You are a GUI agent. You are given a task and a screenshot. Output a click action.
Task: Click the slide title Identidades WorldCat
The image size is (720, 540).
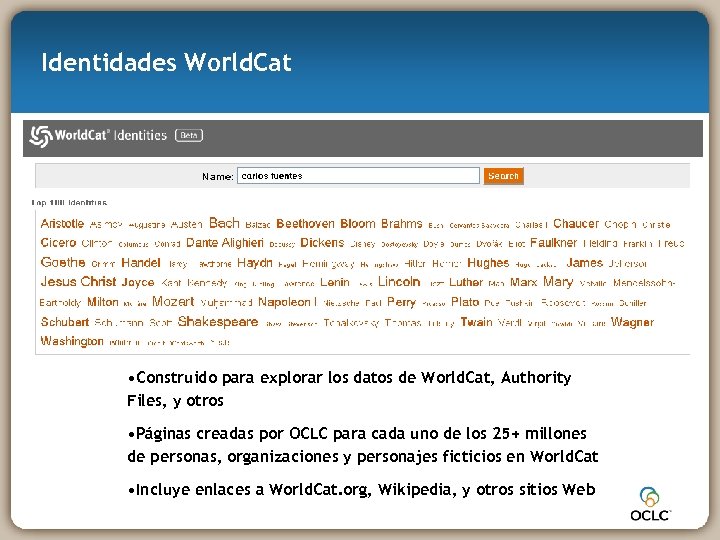(x=166, y=62)
